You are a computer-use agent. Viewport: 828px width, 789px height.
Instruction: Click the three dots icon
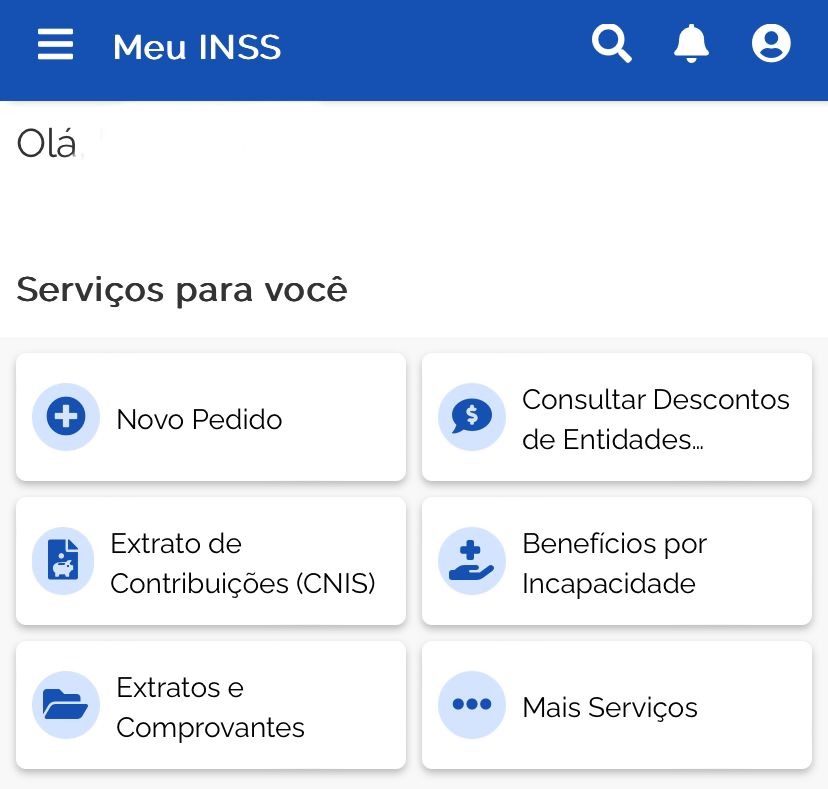(x=472, y=705)
